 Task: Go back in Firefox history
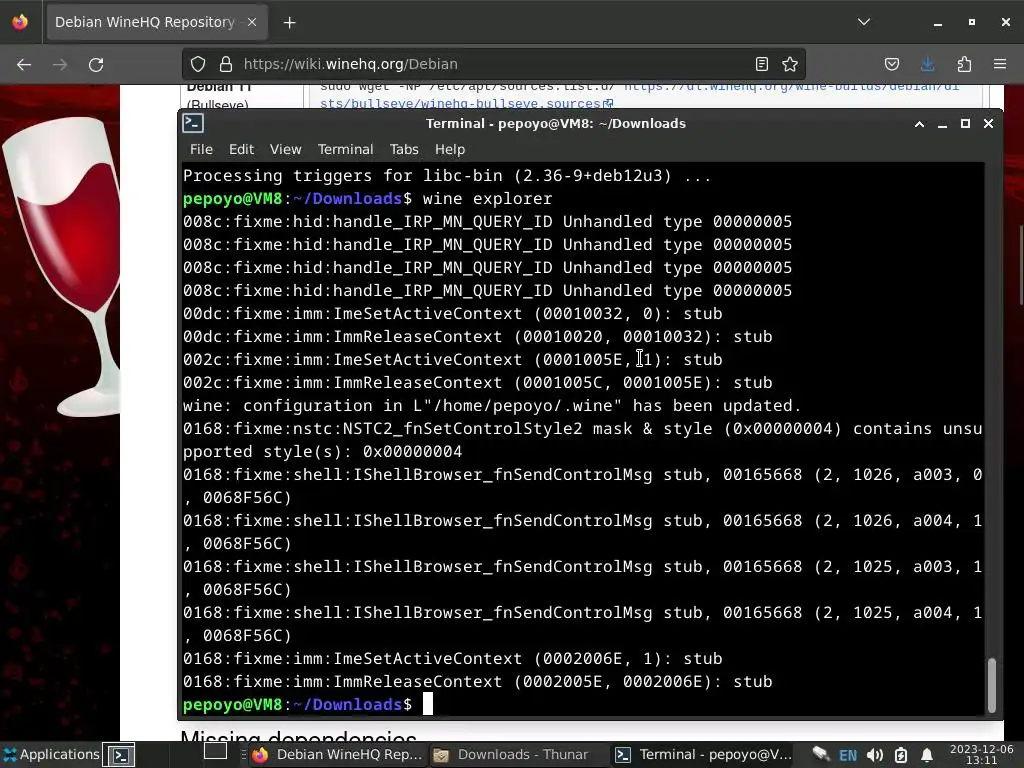coord(24,64)
